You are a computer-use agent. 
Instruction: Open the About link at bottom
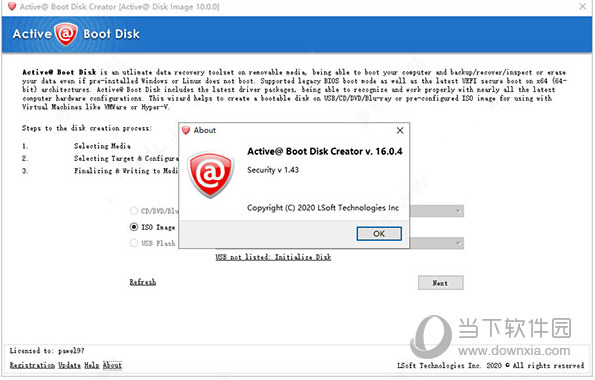click(112, 365)
